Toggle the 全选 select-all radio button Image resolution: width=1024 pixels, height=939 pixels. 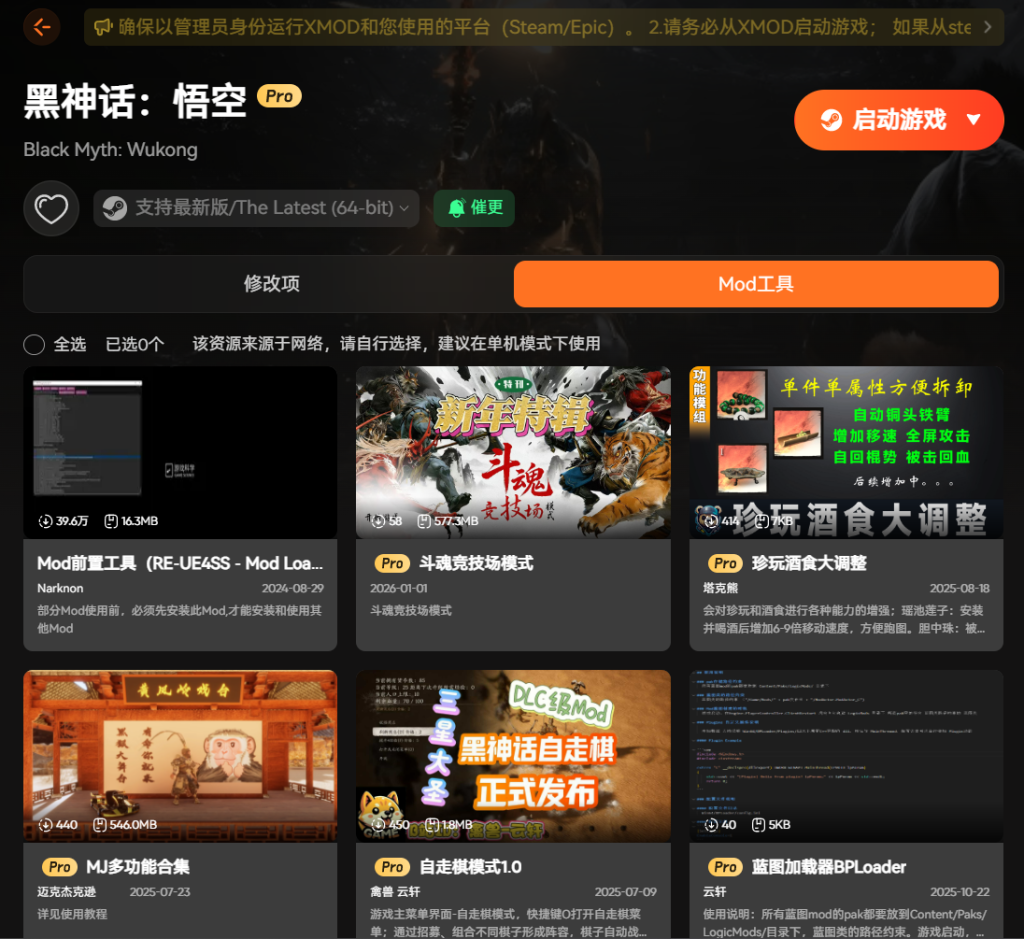click(34, 344)
